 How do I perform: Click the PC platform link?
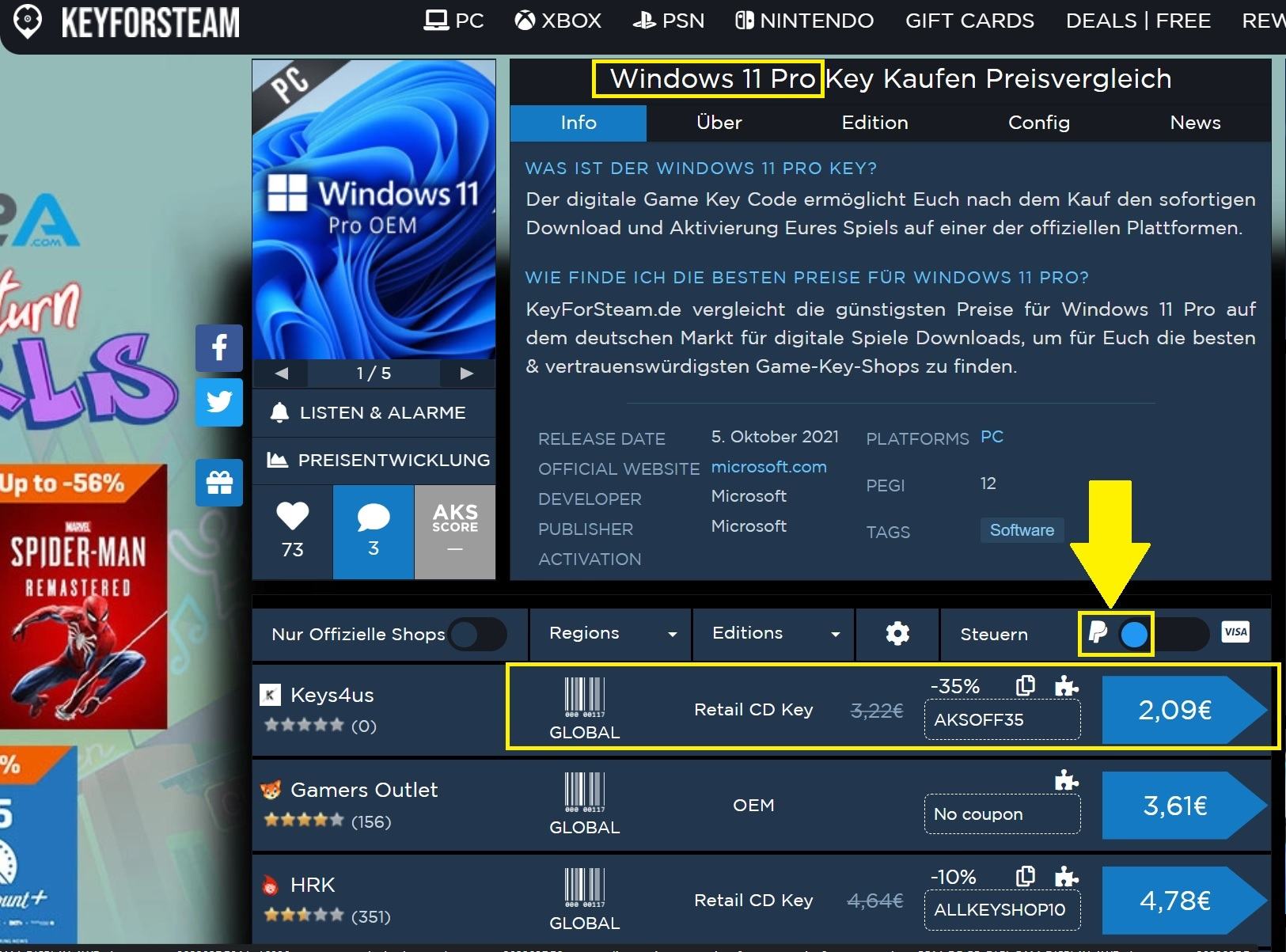pyautogui.click(x=992, y=437)
